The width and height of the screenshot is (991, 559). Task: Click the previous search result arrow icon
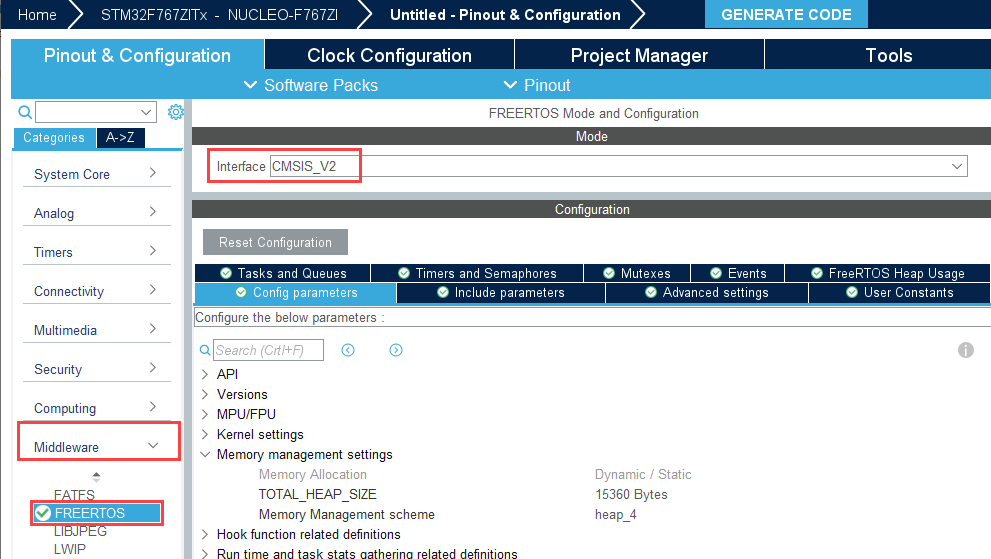[x=348, y=350]
